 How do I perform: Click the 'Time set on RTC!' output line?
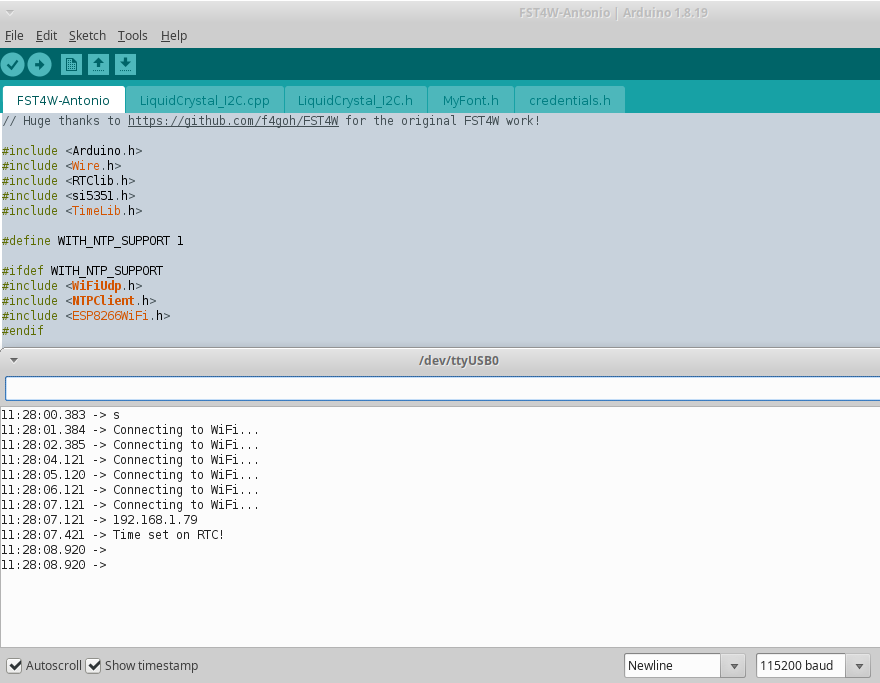coord(112,535)
